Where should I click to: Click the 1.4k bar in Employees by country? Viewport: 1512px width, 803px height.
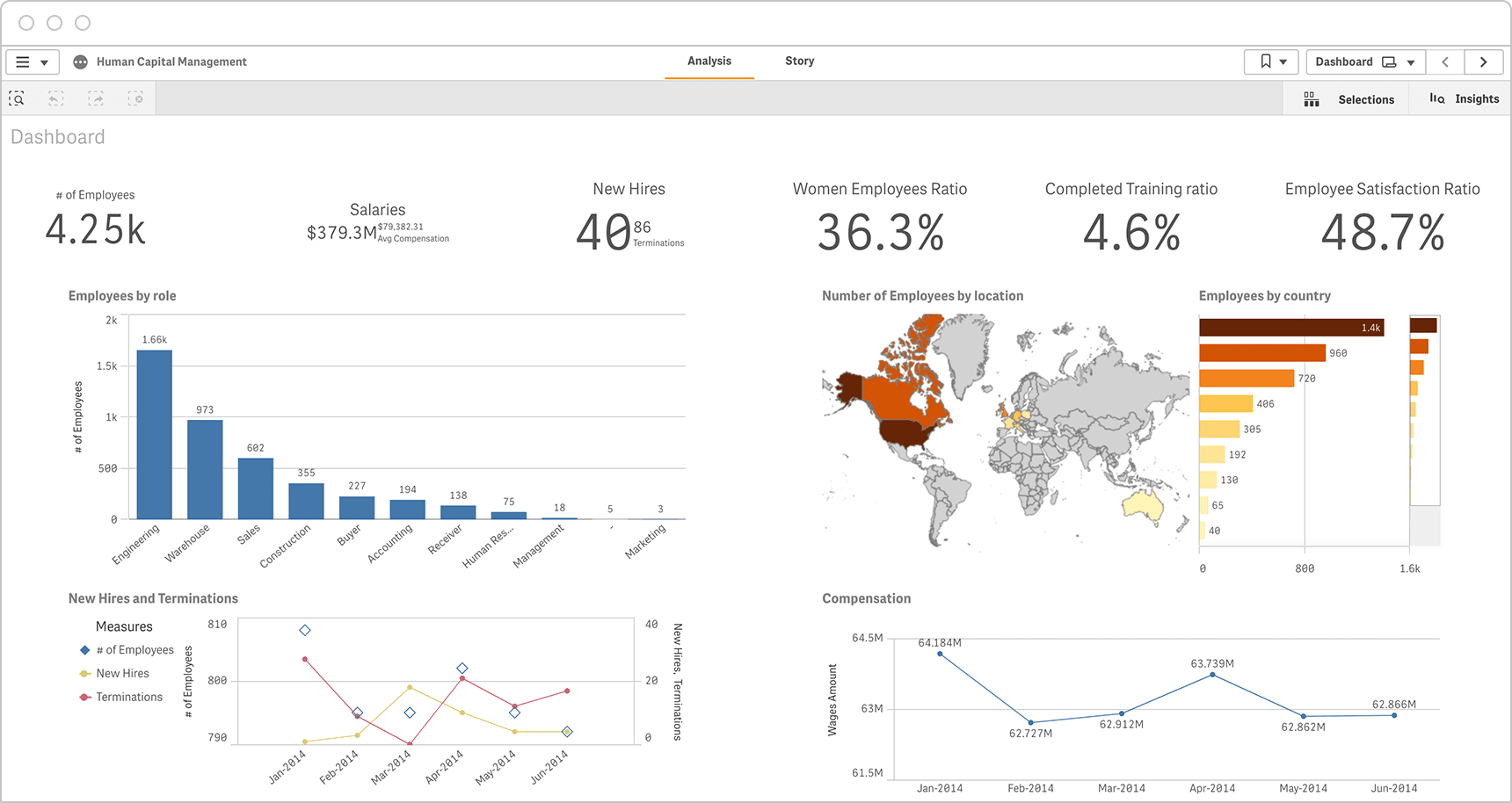tap(1291, 328)
